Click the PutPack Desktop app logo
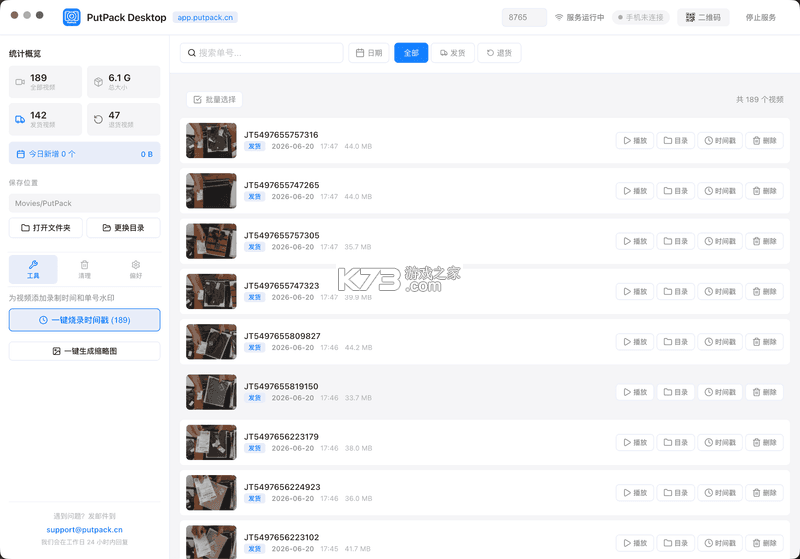This screenshot has height=559, width=800. click(71, 17)
